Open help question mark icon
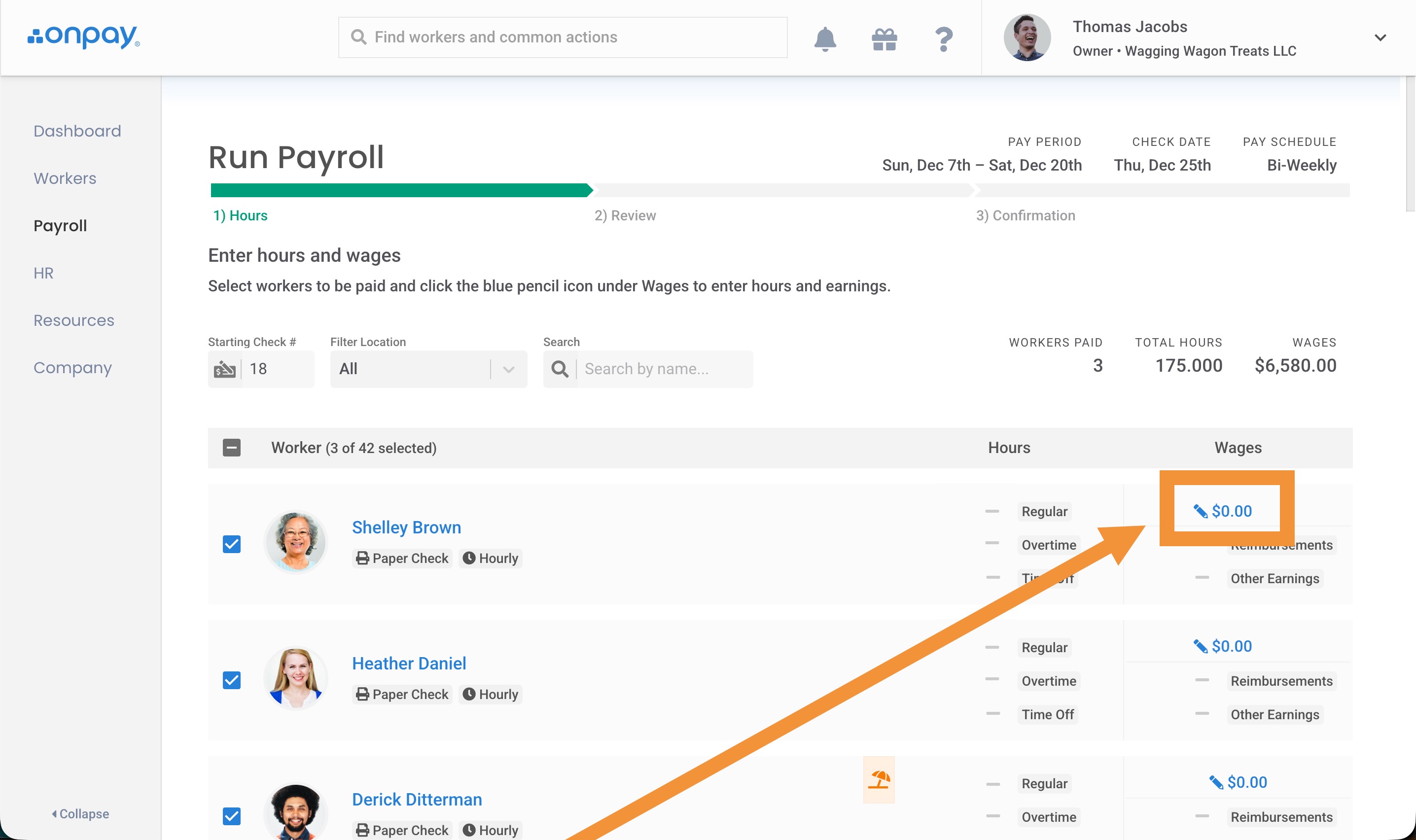Screen dimensions: 1416x840 pos(944,39)
